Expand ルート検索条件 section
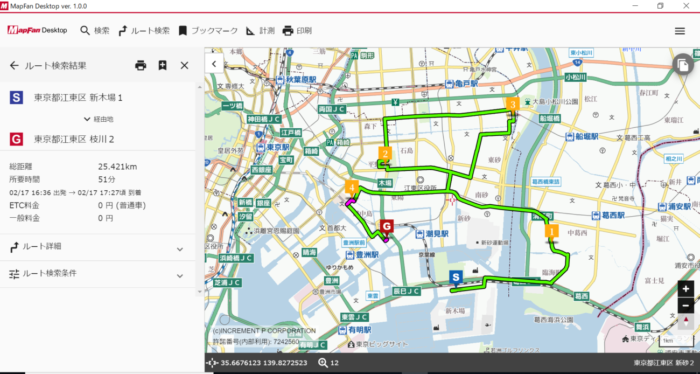This screenshot has width=700, height=374. click(98, 274)
